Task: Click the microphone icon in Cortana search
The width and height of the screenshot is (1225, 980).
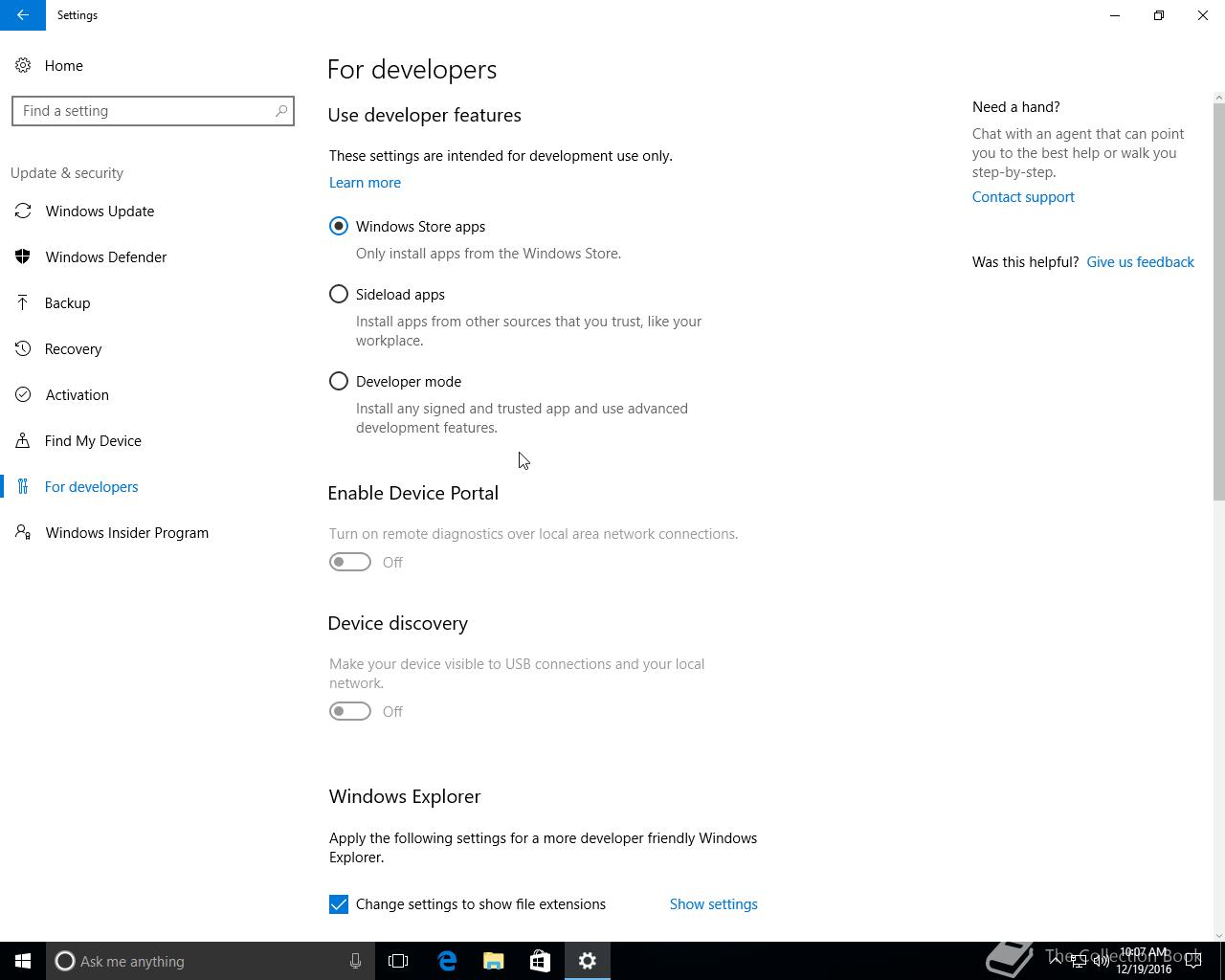Action: pos(355,961)
